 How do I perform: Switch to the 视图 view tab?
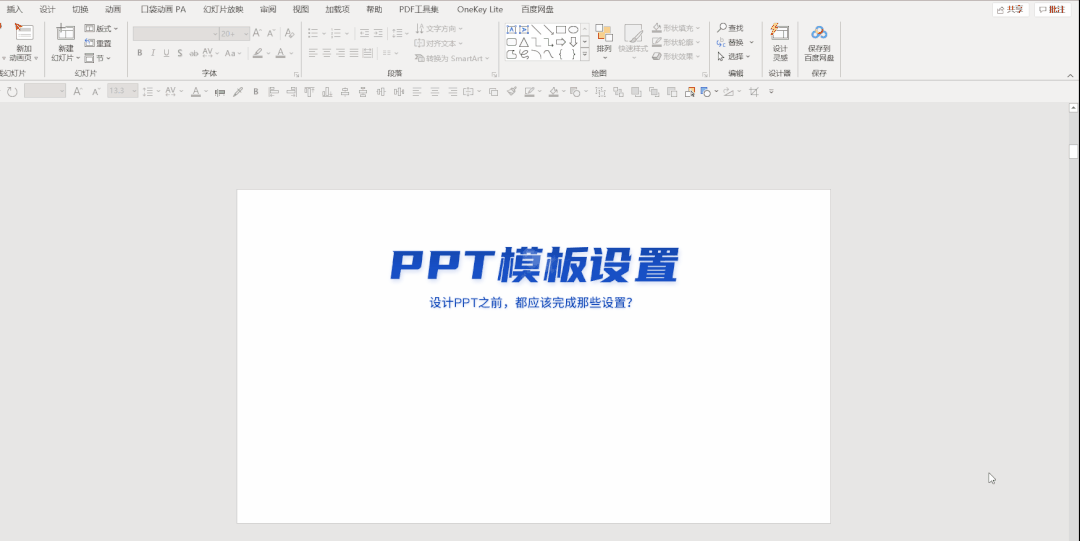click(300, 9)
